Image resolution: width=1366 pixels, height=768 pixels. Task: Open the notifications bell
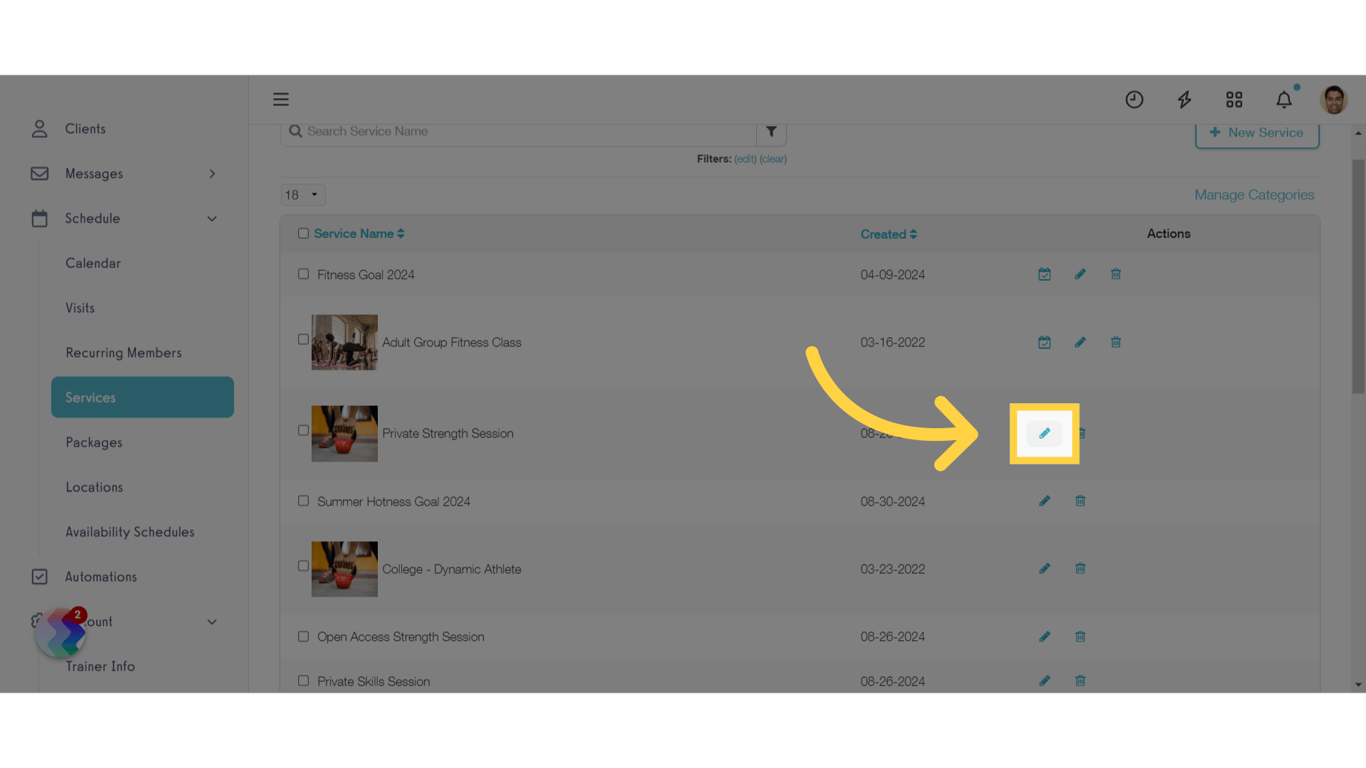tap(1284, 99)
